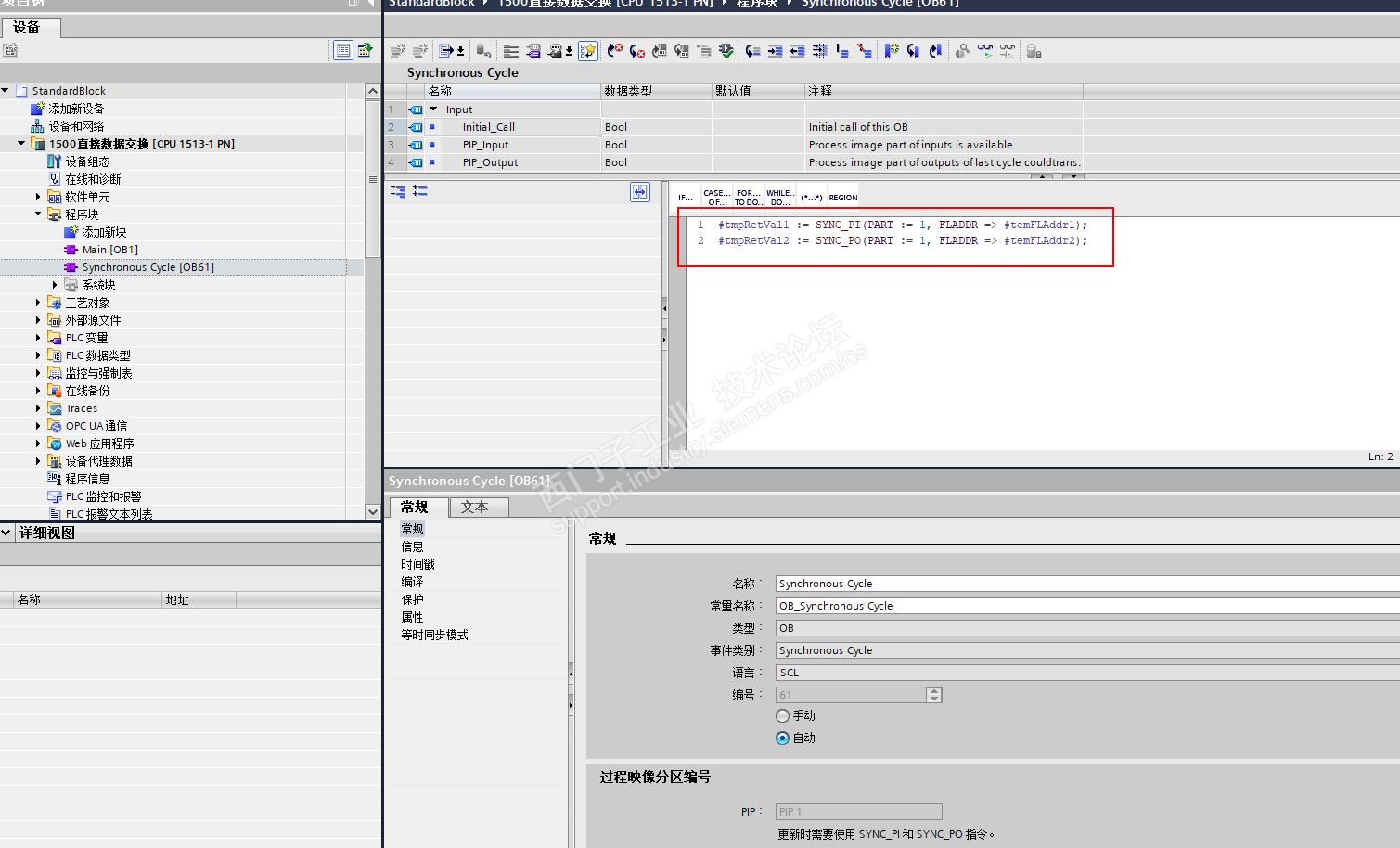Increment the 编号 spinner value

click(x=934, y=691)
